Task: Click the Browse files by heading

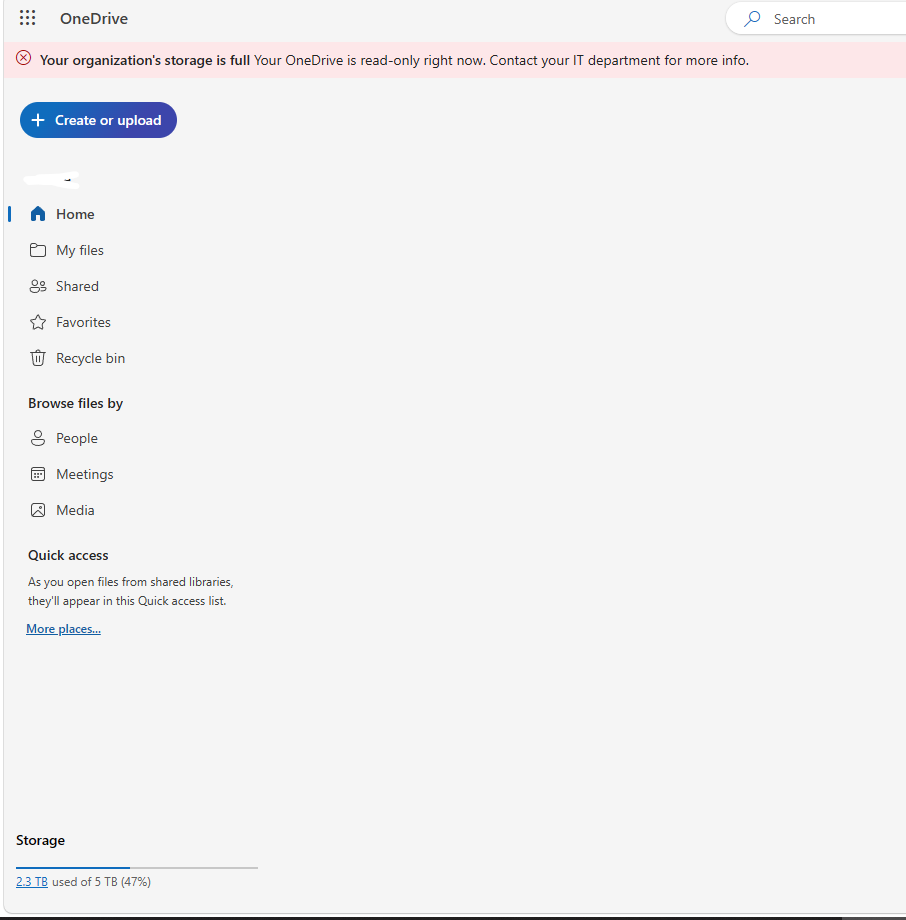Action: 76,404
